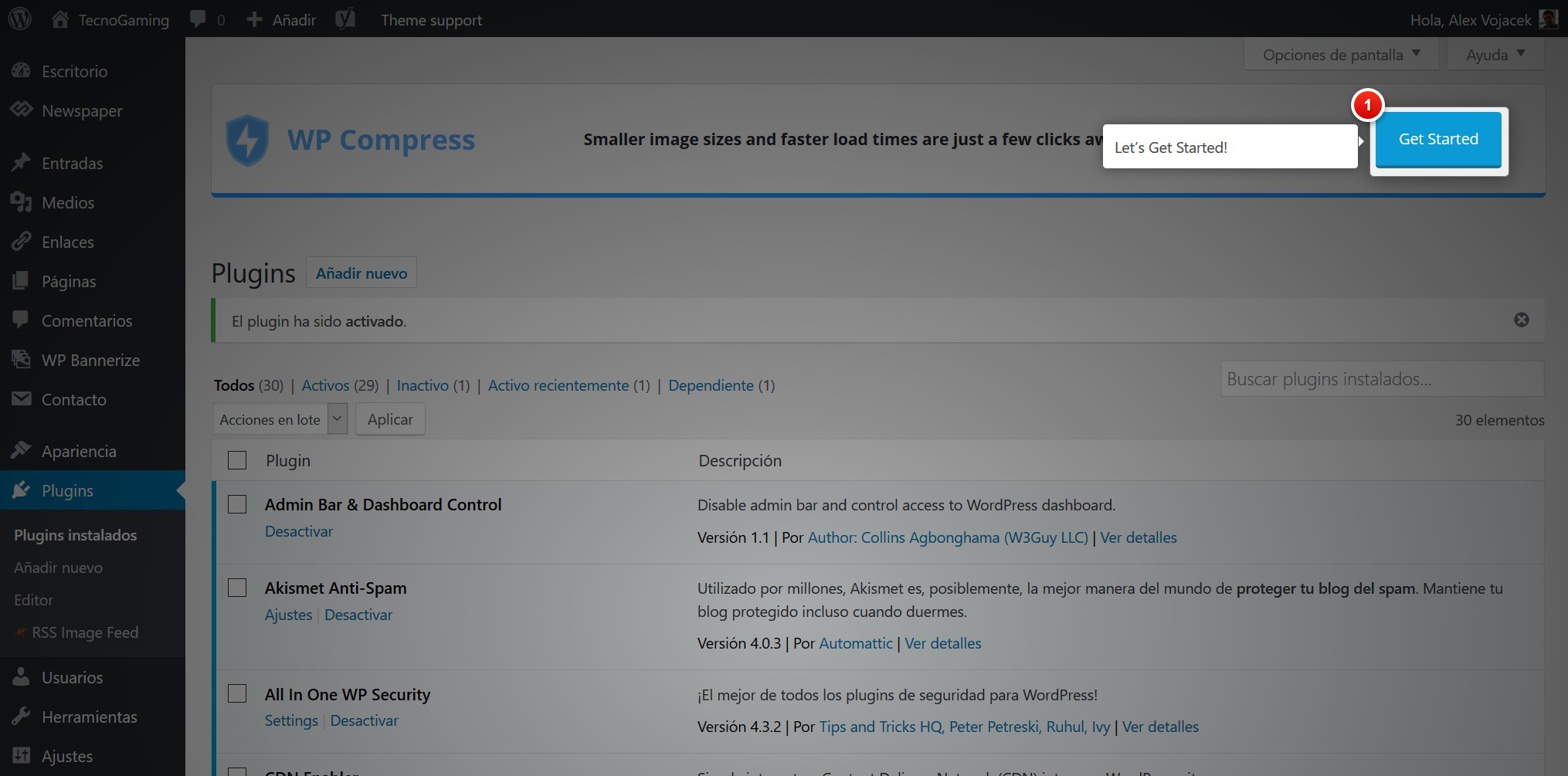The image size is (1568, 776).
Task: Check the All In One WP Security checkbox
Action: tap(237, 693)
